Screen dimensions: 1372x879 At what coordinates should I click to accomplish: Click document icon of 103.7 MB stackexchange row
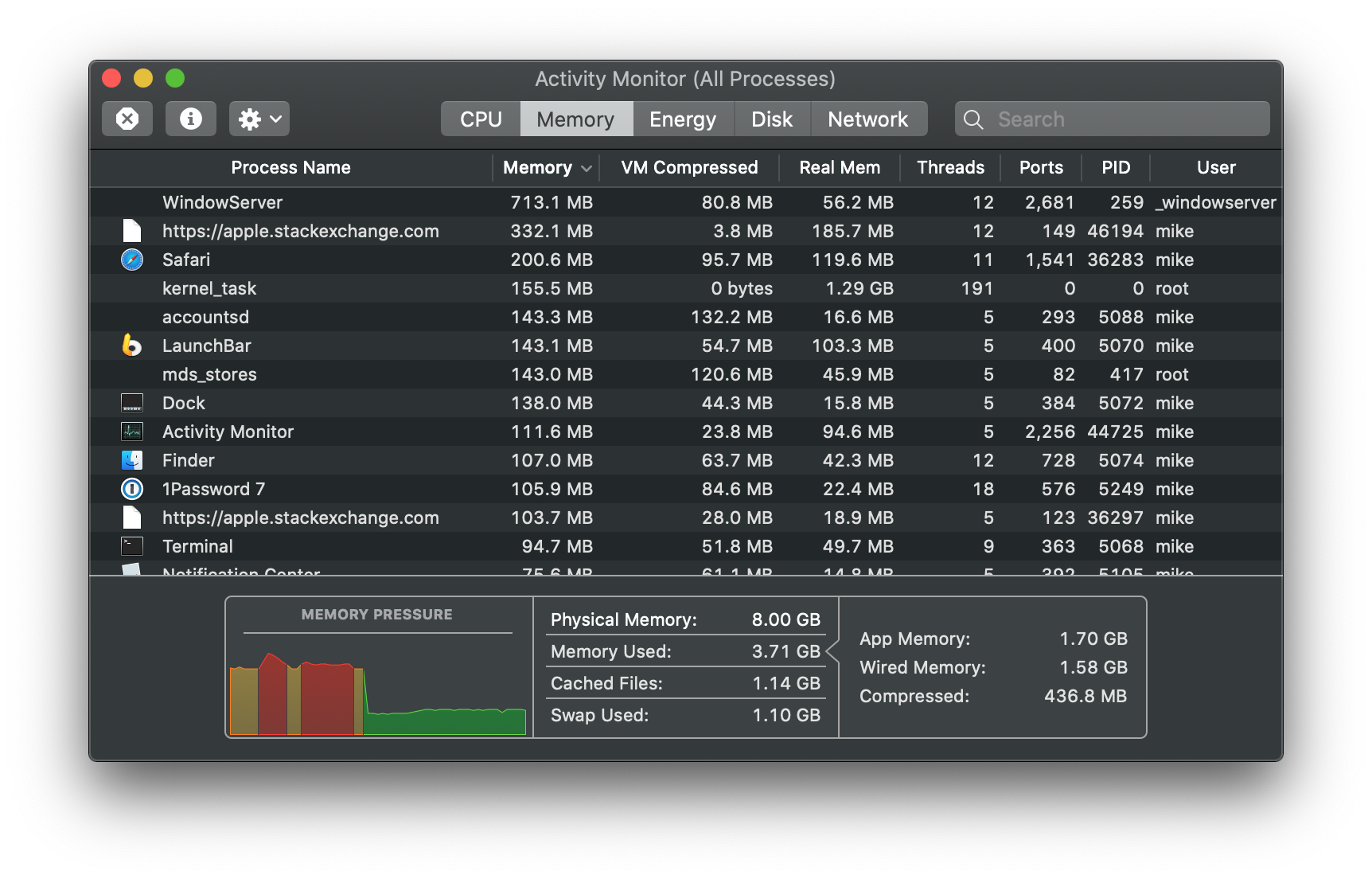click(132, 518)
